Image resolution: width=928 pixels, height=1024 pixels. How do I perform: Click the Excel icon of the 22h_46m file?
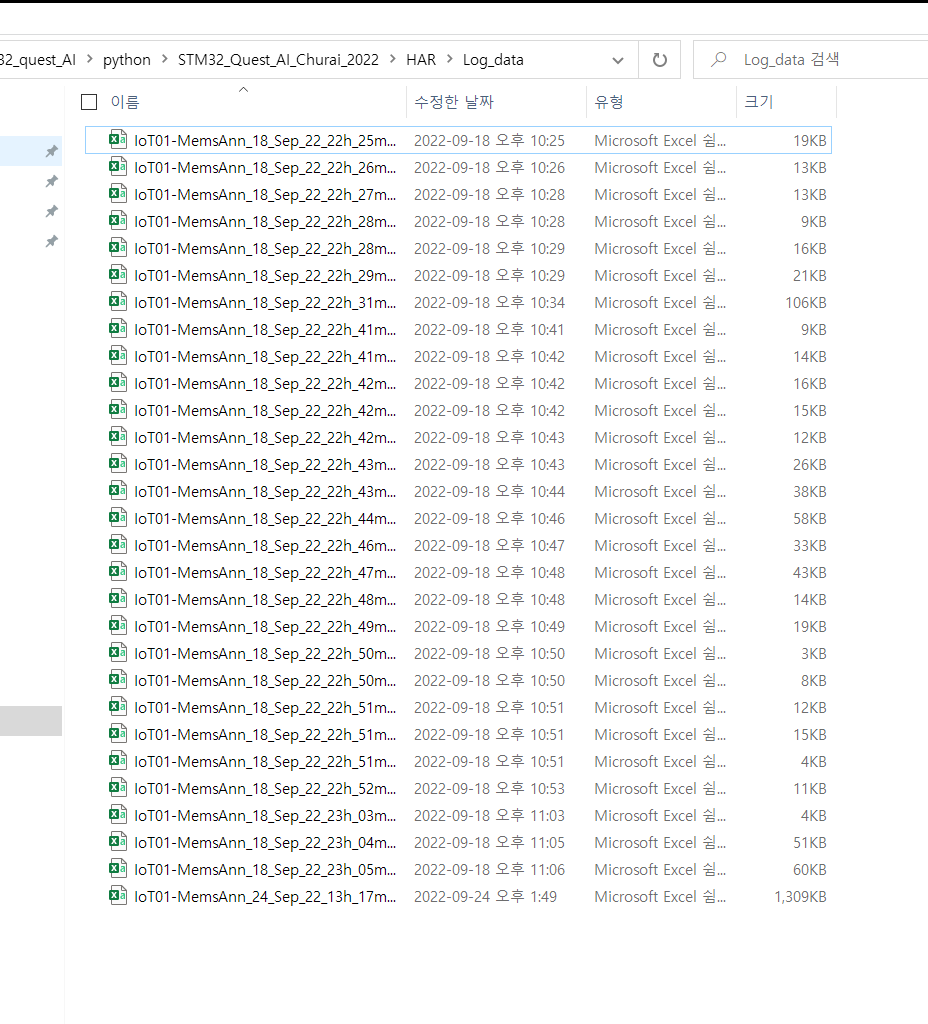pyautogui.click(x=118, y=545)
